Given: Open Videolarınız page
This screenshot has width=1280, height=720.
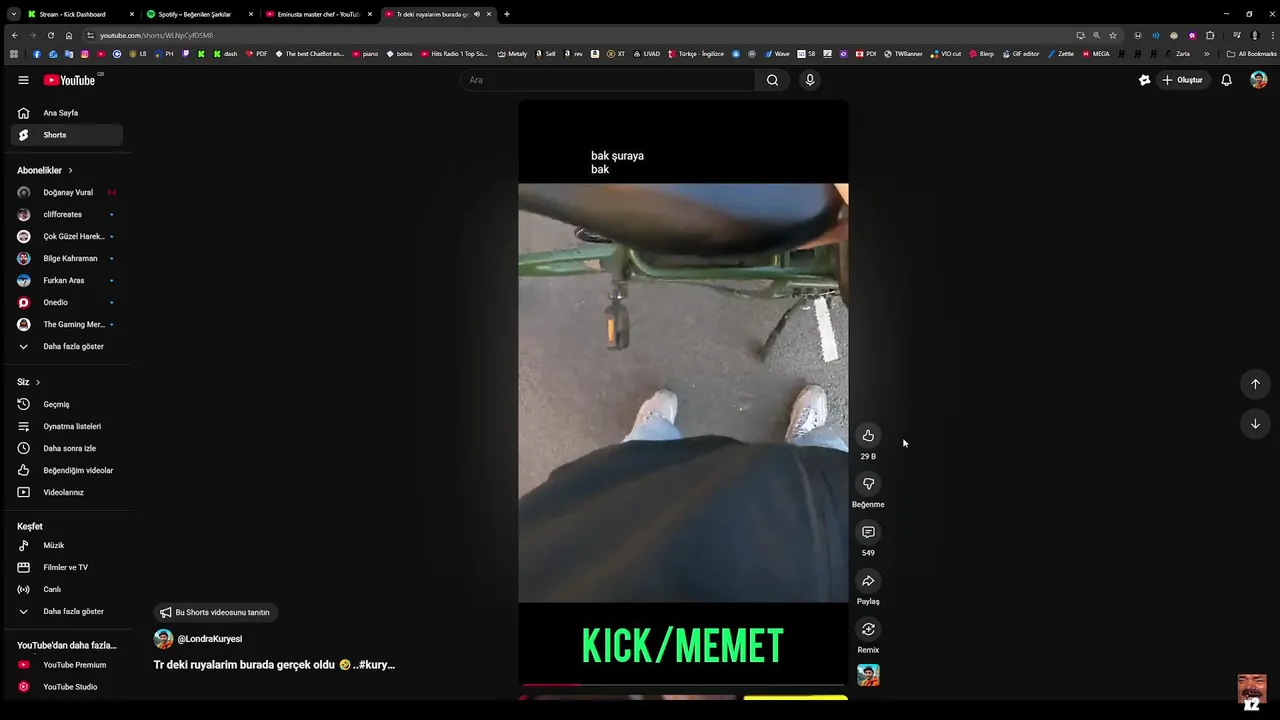Looking at the screenshot, I should pos(67,492).
